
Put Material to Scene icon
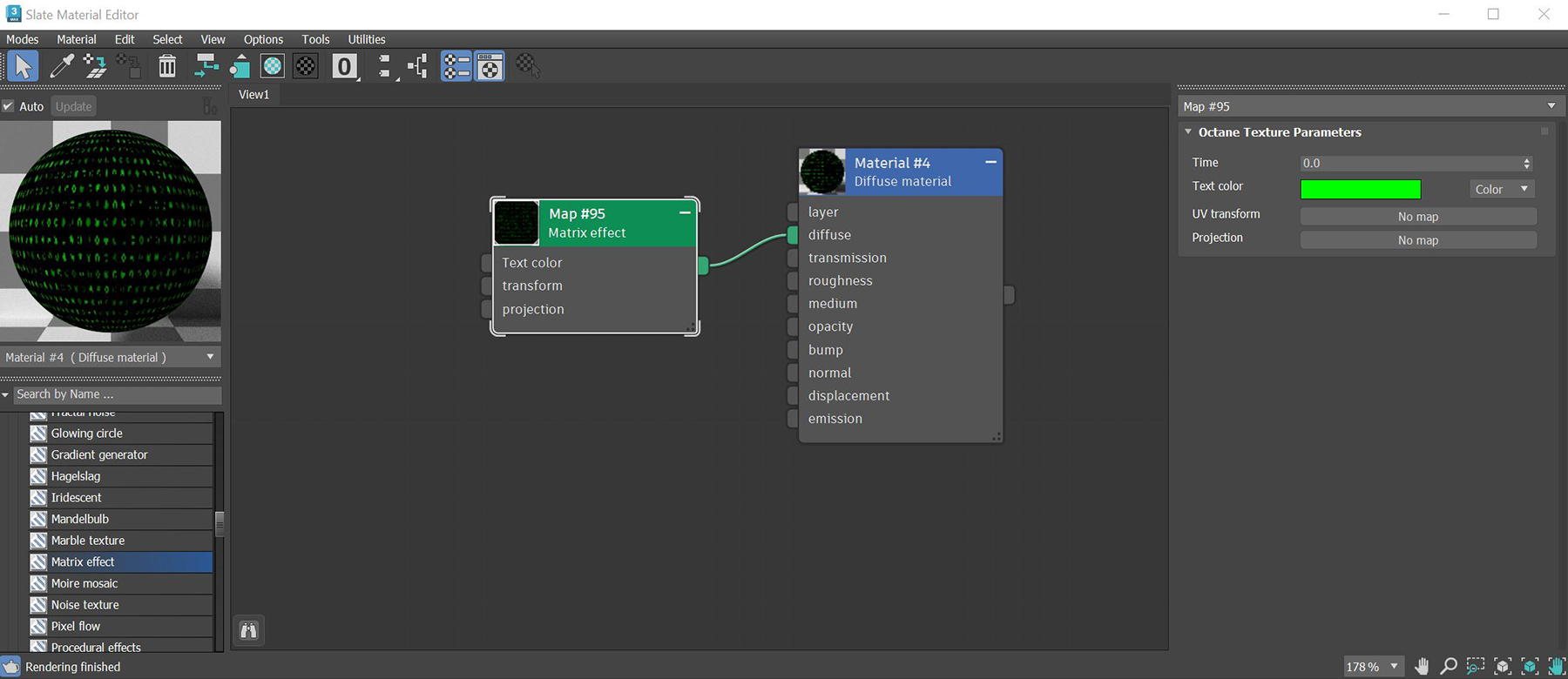[95, 66]
